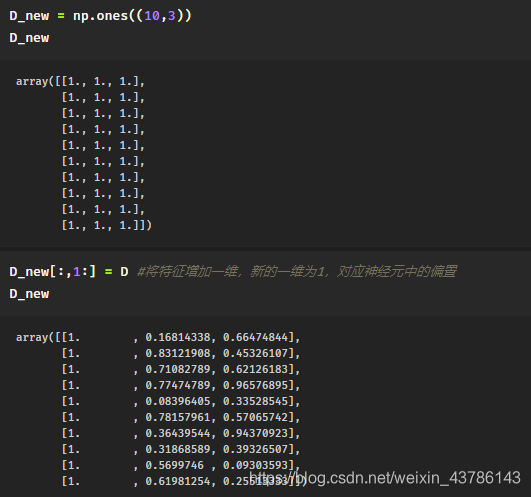Select the value 0.09303593
This screenshot has width=531, height=497.
tap(255, 466)
